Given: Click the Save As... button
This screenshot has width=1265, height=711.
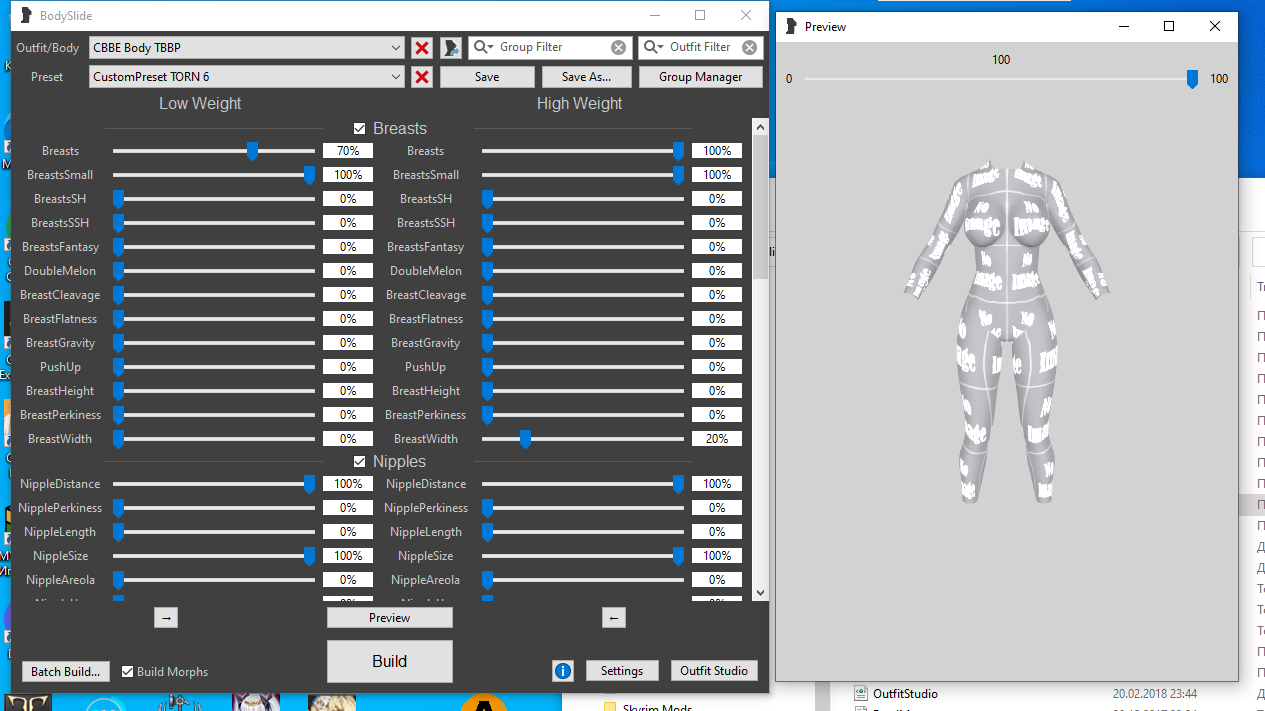Looking at the screenshot, I should point(589,77).
